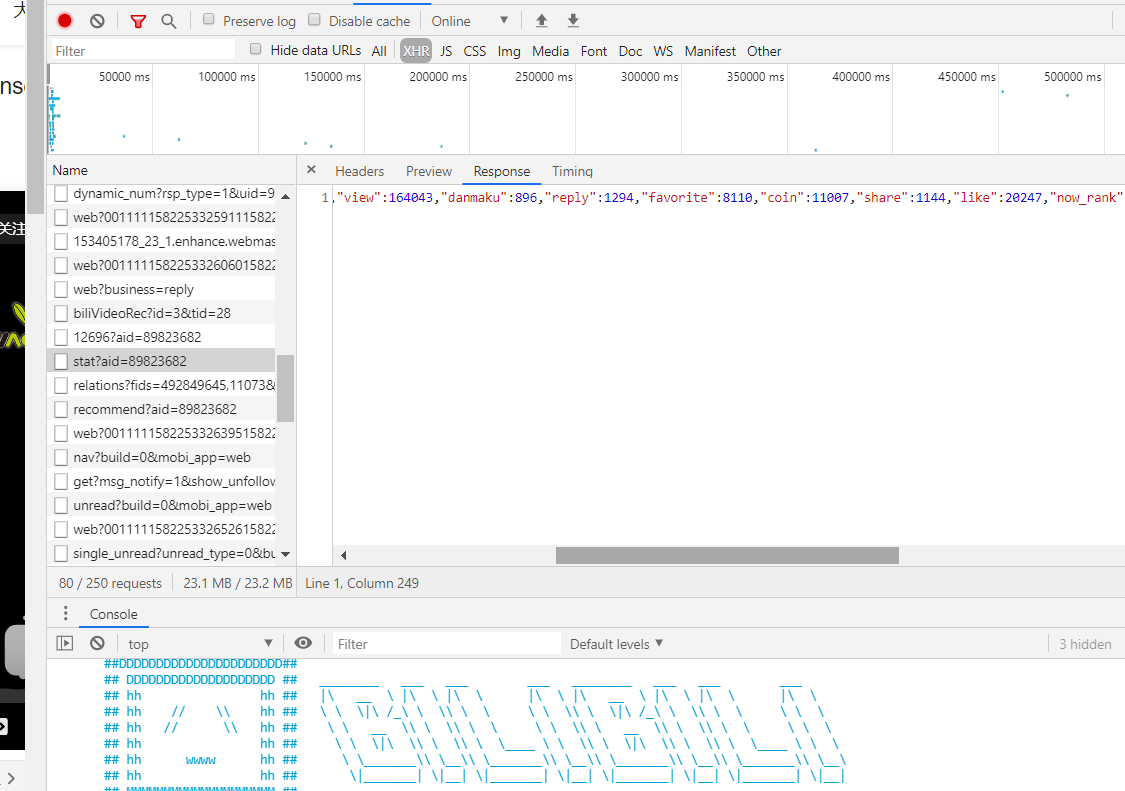Switch to Headers tab

pos(359,172)
